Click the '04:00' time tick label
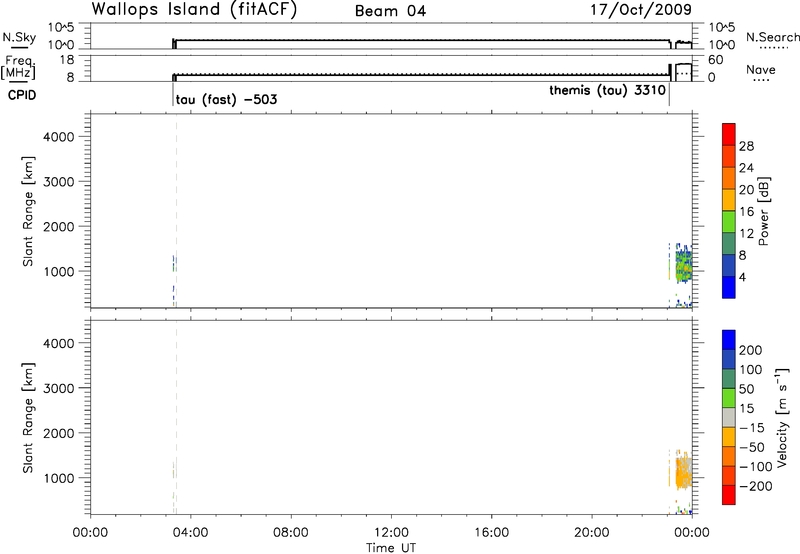The image size is (800, 554). (x=190, y=533)
